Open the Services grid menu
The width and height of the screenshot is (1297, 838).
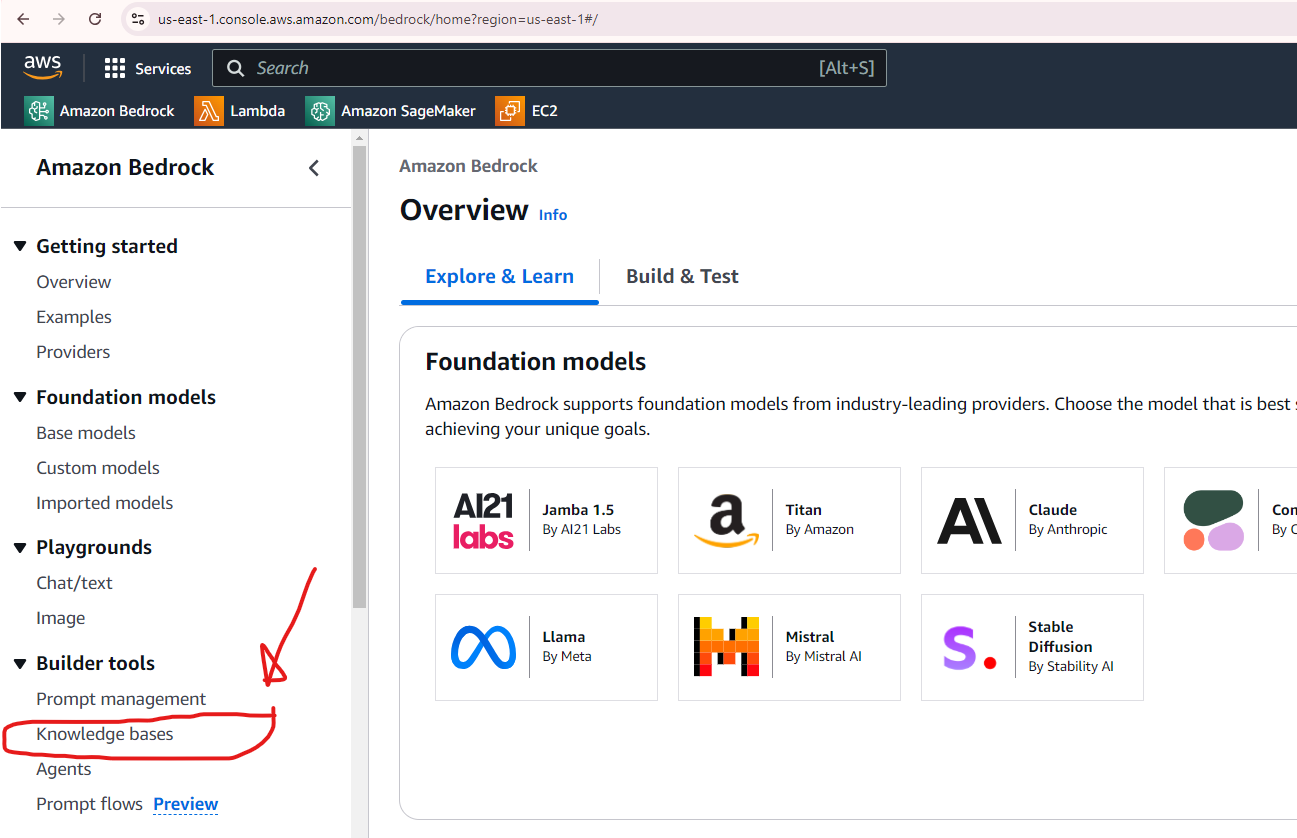[x=148, y=68]
